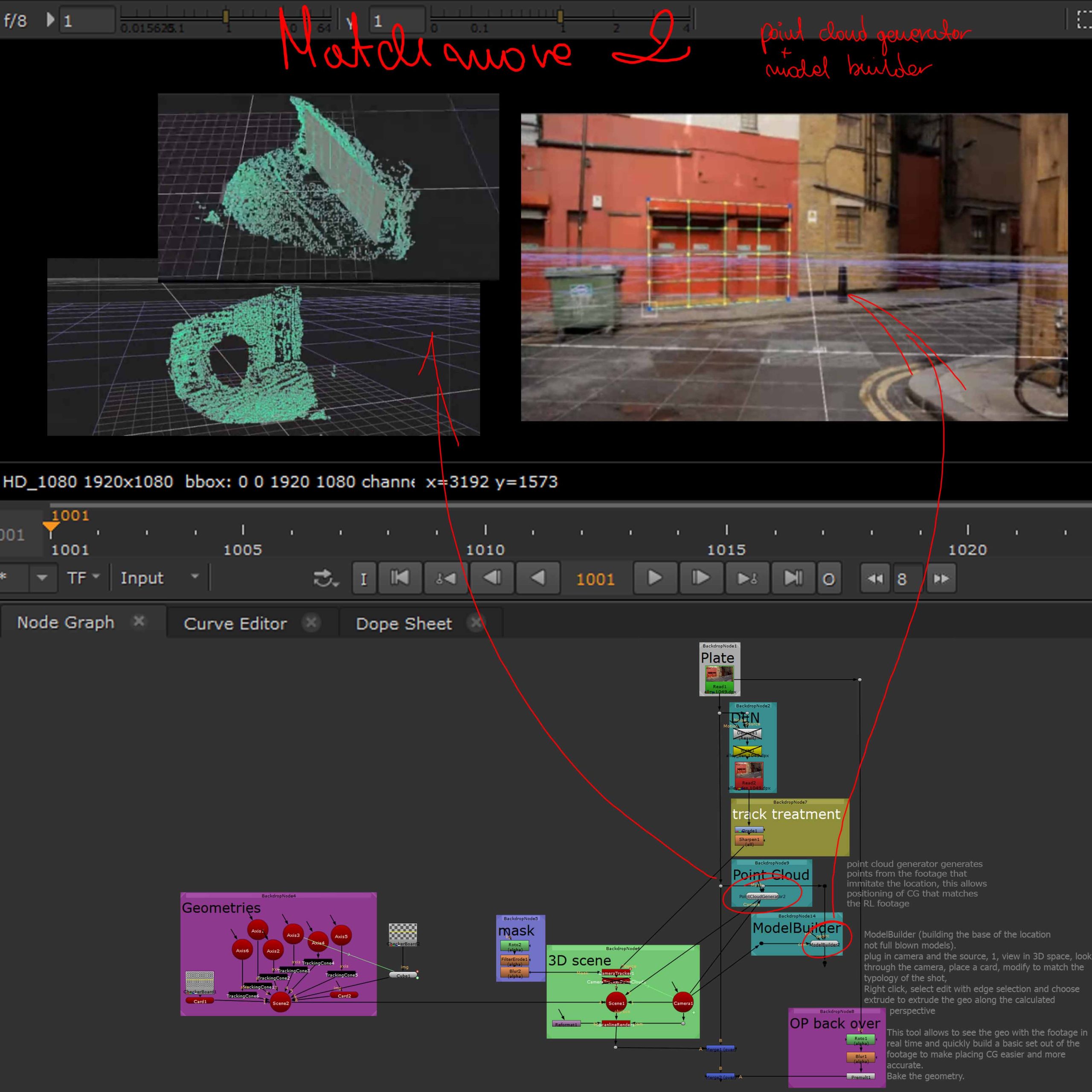This screenshot has width=1092, height=1092.
Task: Click the frame increment field showing 8
Action: [x=908, y=578]
